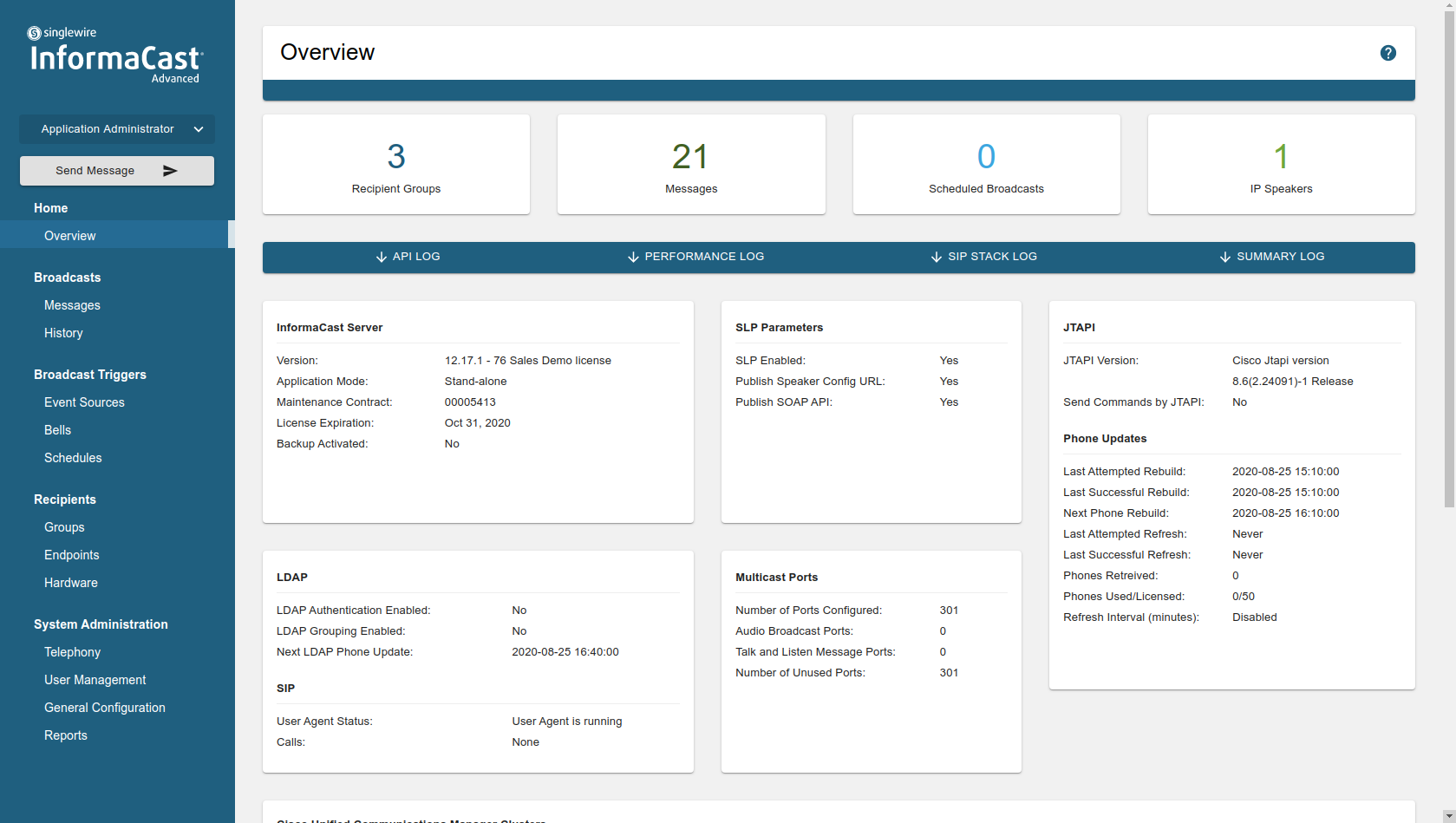View the Scheduled Broadcasts card
1456x823 pixels.
986,165
